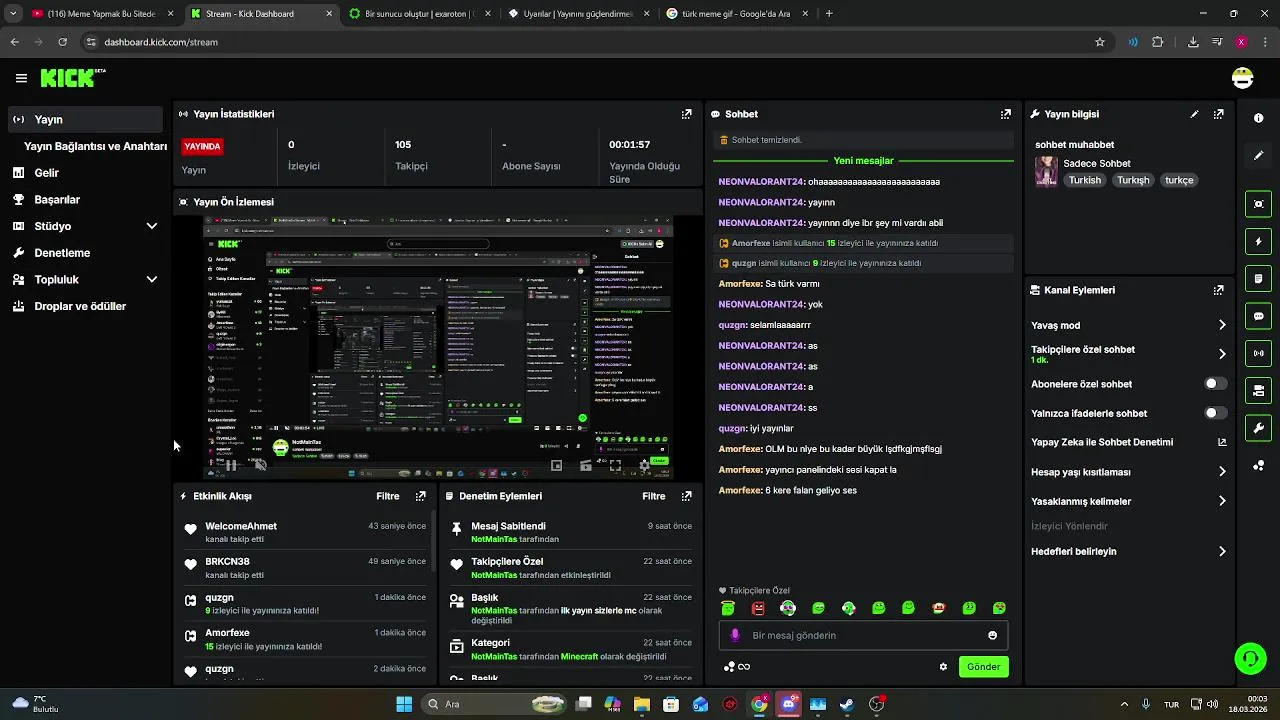The image size is (1280, 720).
Task: Toggle the channel actions widget icon in the right rail
Action: pos(1258,390)
